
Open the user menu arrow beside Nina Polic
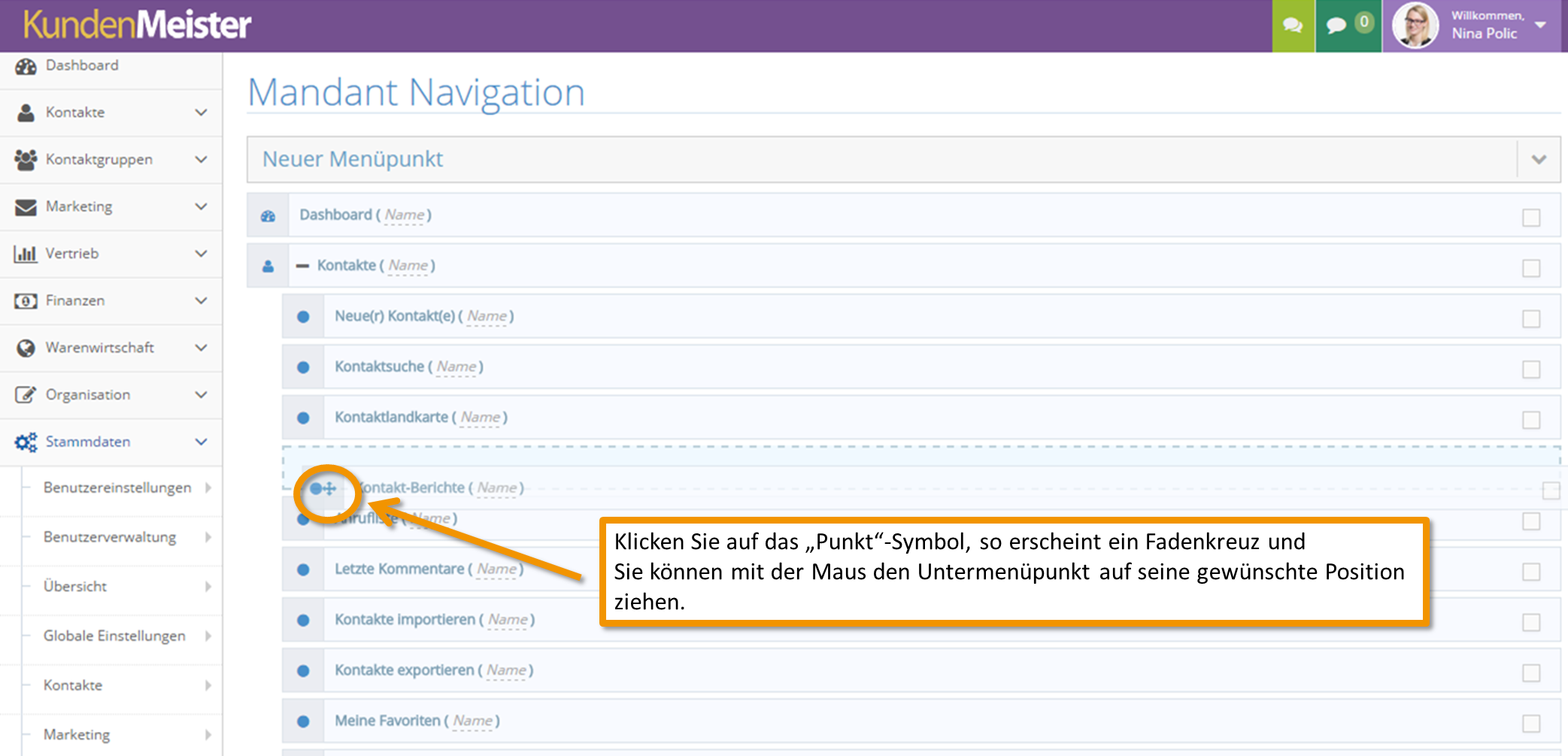1540,25
